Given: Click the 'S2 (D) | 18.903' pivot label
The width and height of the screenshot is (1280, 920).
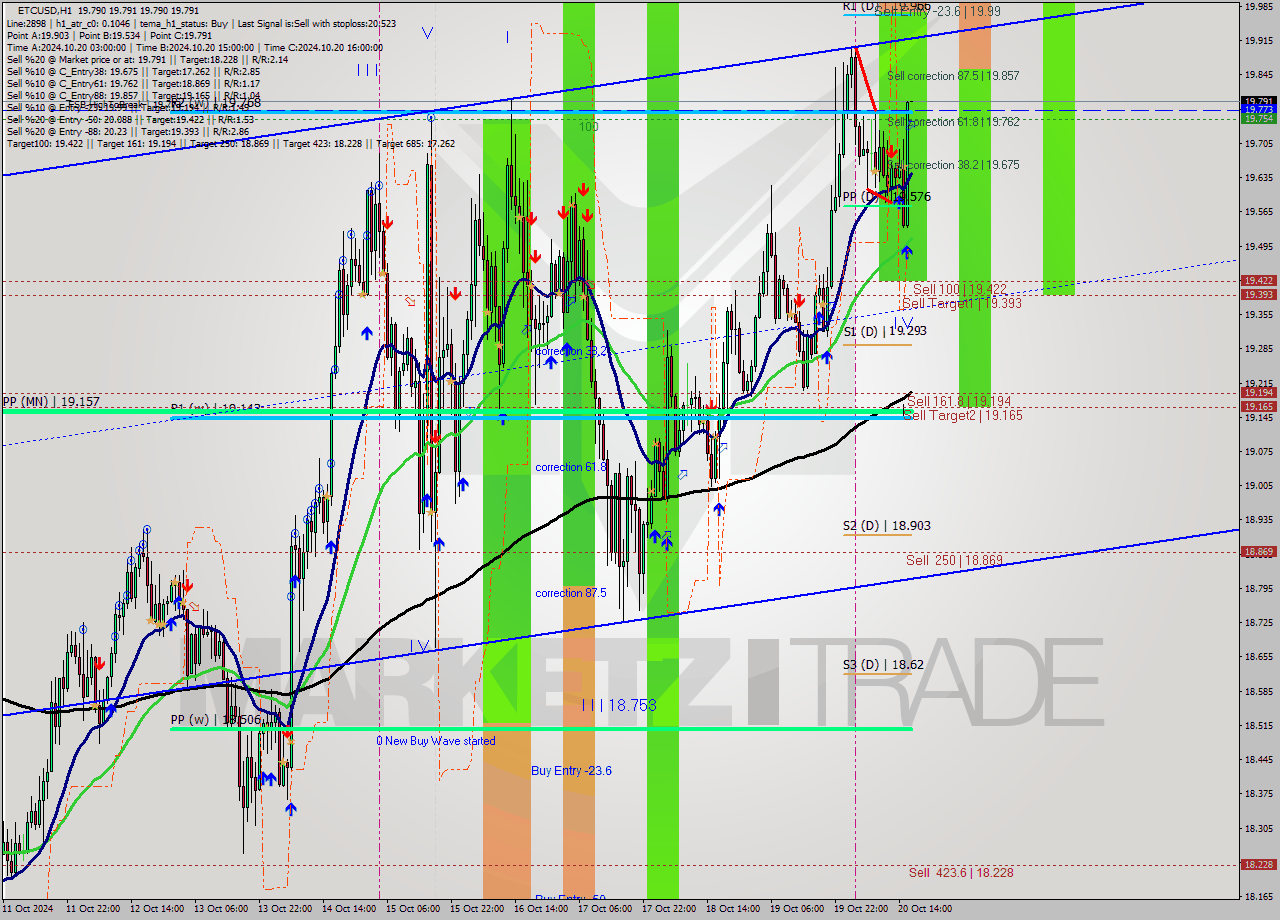Looking at the screenshot, I should (885, 525).
